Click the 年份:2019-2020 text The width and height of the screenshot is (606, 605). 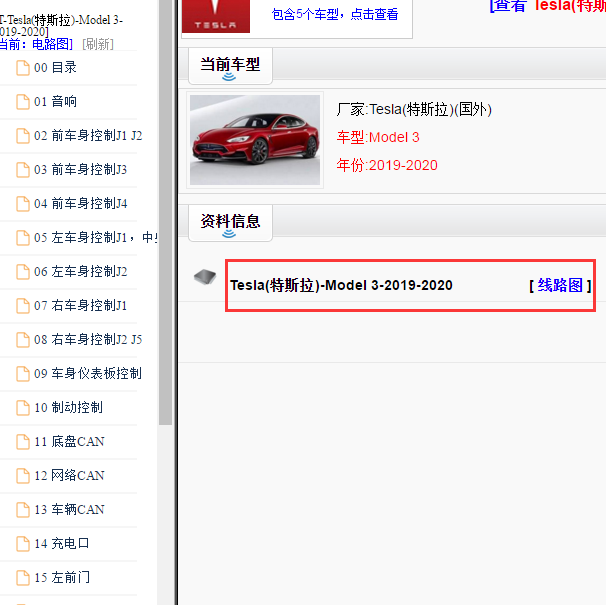pos(387,165)
